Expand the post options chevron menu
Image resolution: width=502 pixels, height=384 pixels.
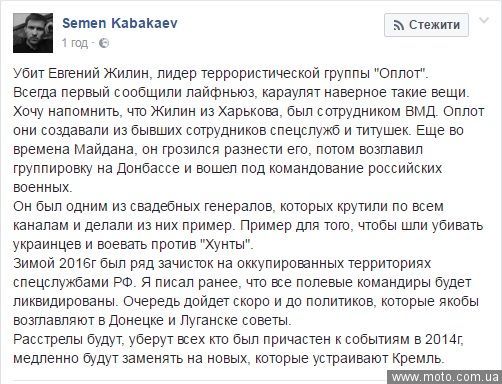click(x=484, y=21)
